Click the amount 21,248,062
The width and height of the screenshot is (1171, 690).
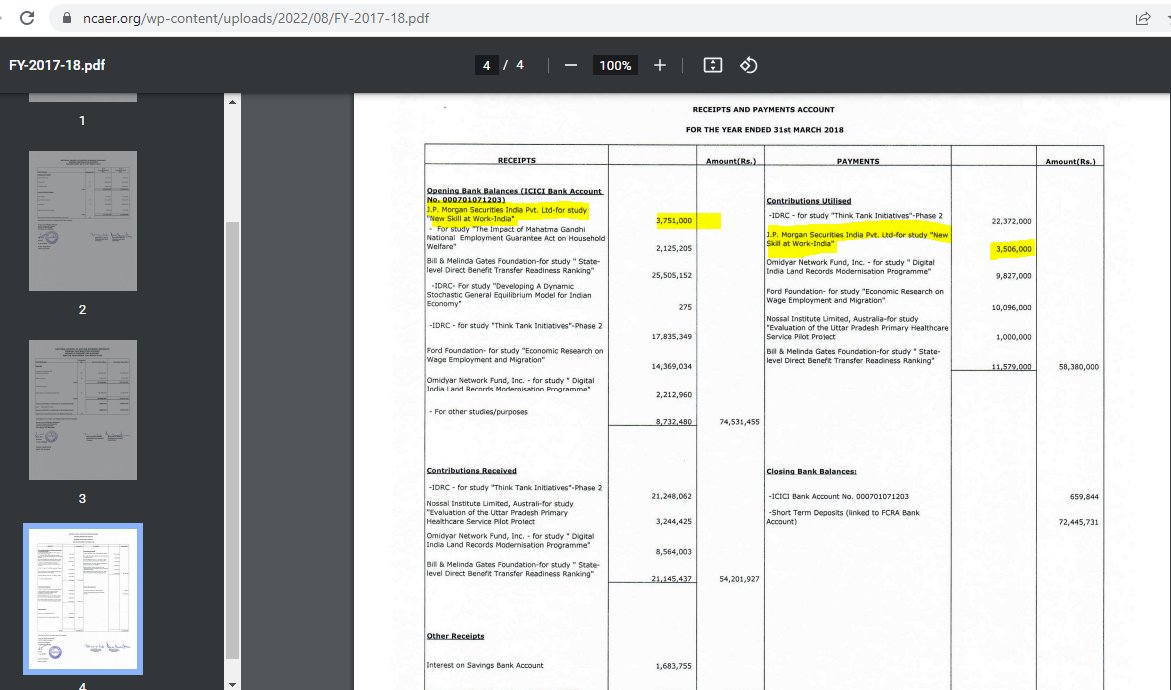click(x=671, y=496)
